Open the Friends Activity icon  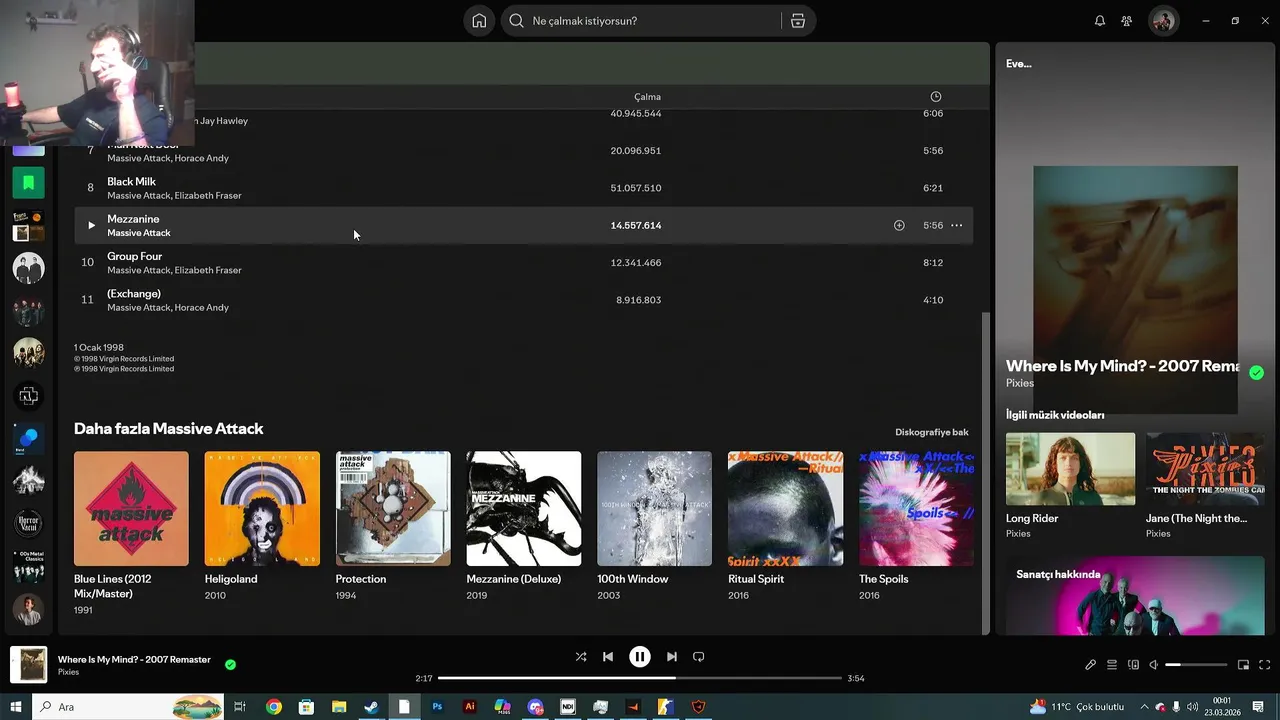coord(1127,21)
